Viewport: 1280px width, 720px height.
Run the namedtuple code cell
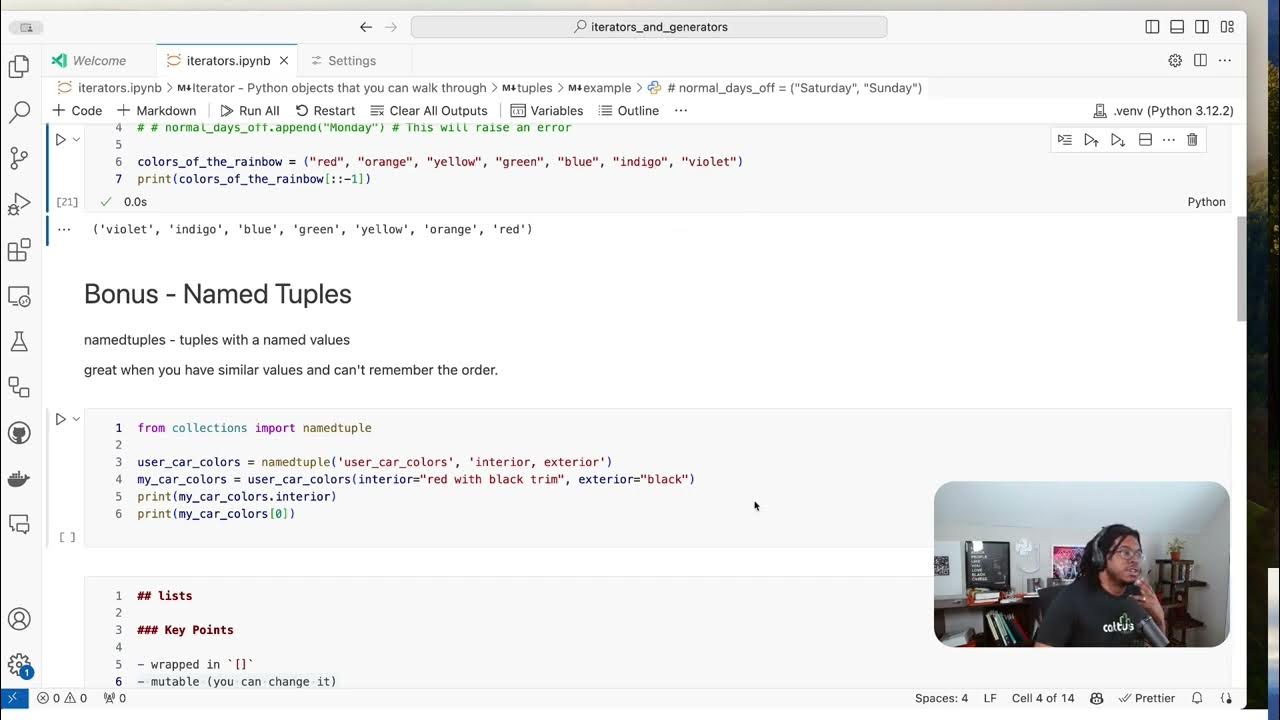click(x=61, y=419)
